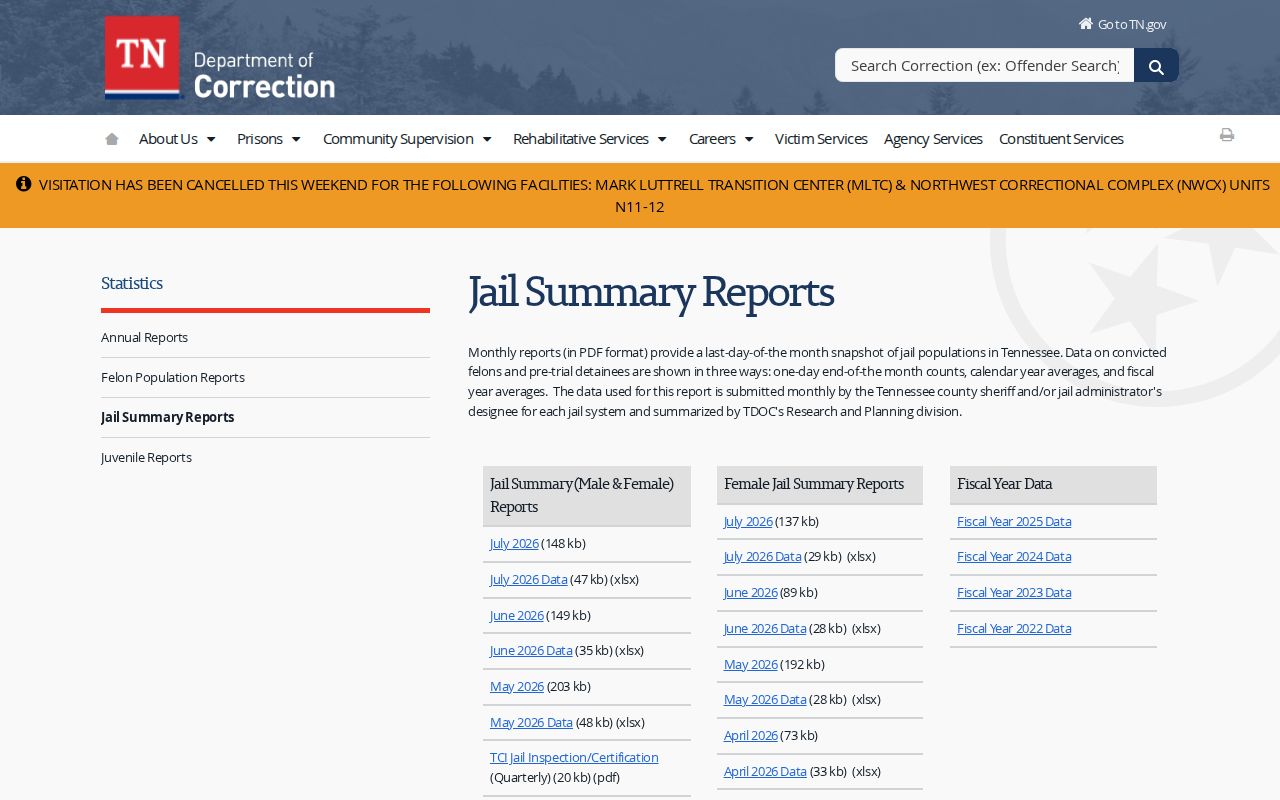The height and width of the screenshot is (800, 1280).
Task: Open Victim Services menu item
Action: (x=821, y=139)
